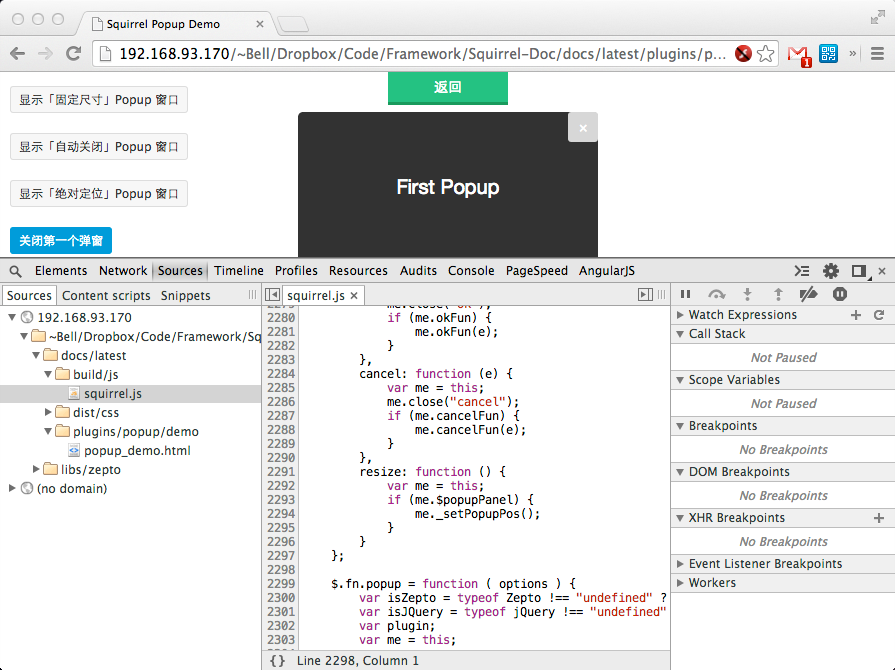This screenshot has width=895, height=670.
Task: Switch to the Console tab
Action: point(471,271)
